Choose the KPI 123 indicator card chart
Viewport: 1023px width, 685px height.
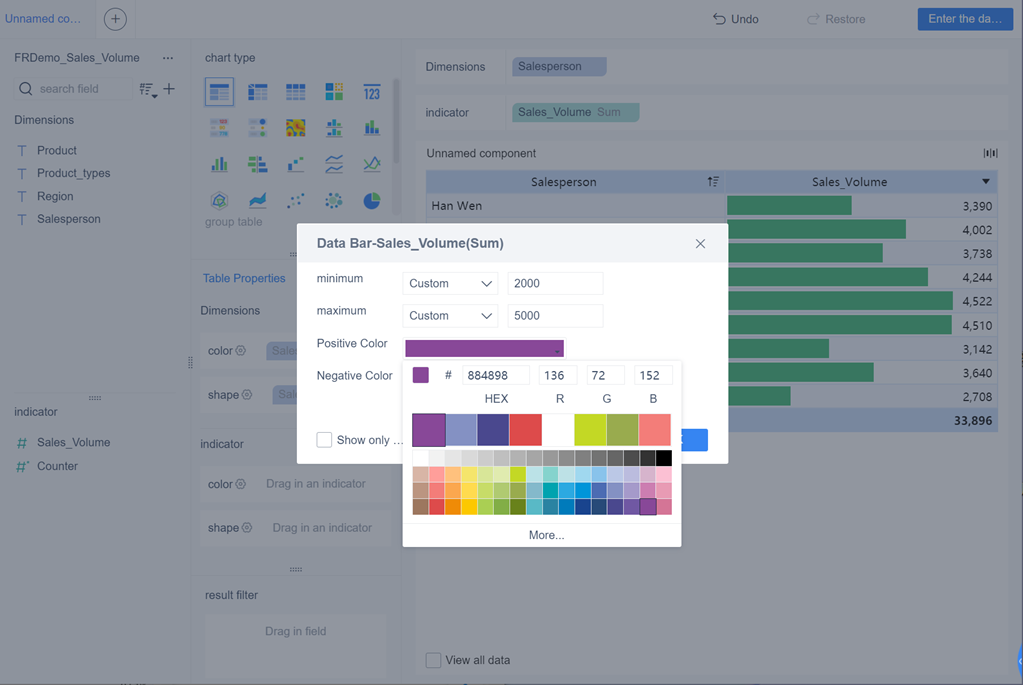372,92
